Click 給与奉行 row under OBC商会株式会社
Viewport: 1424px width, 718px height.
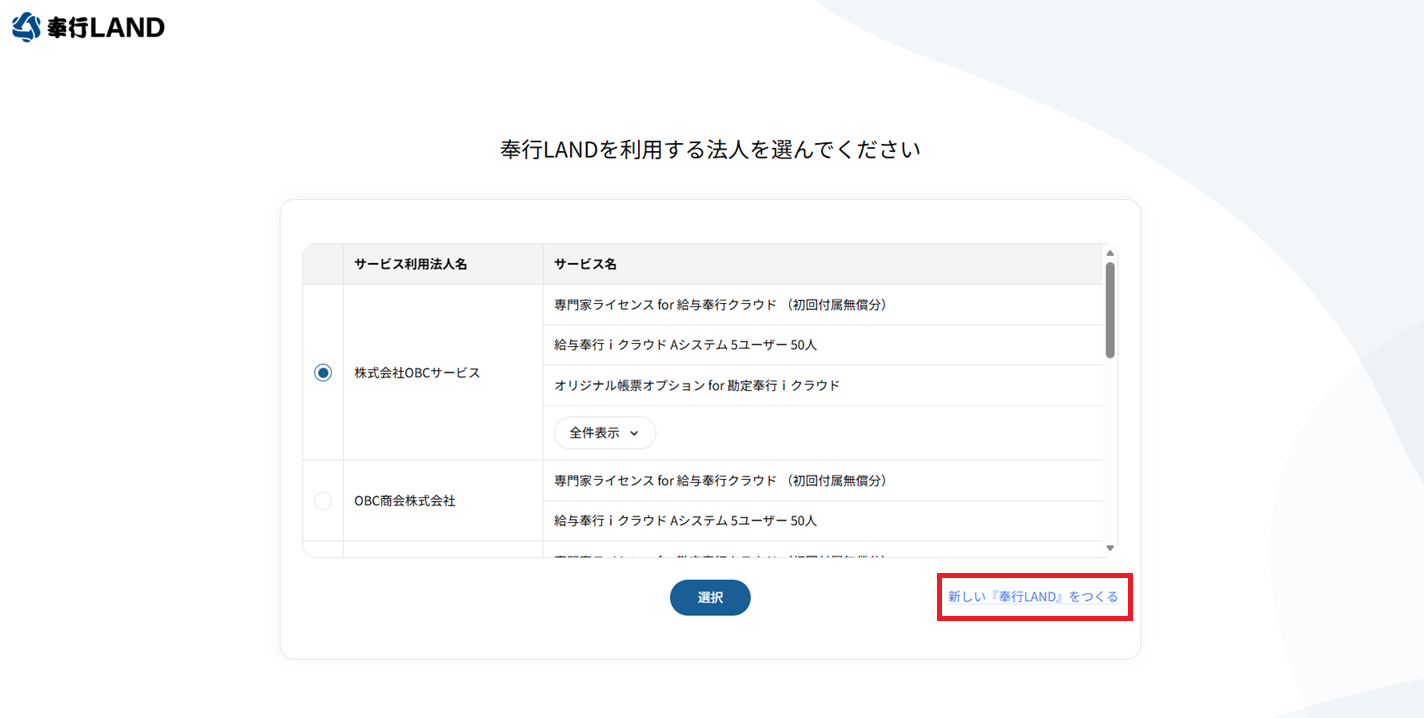823,521
